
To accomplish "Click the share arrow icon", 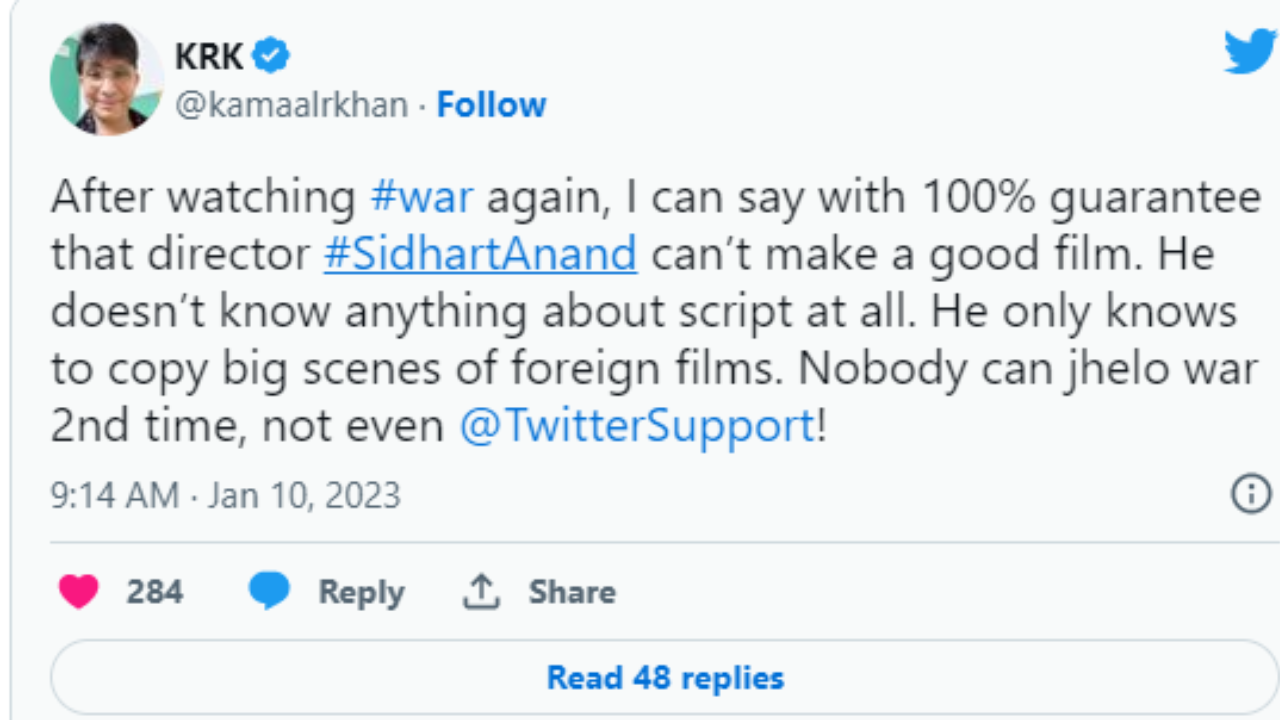I will (x=480, y=592).
